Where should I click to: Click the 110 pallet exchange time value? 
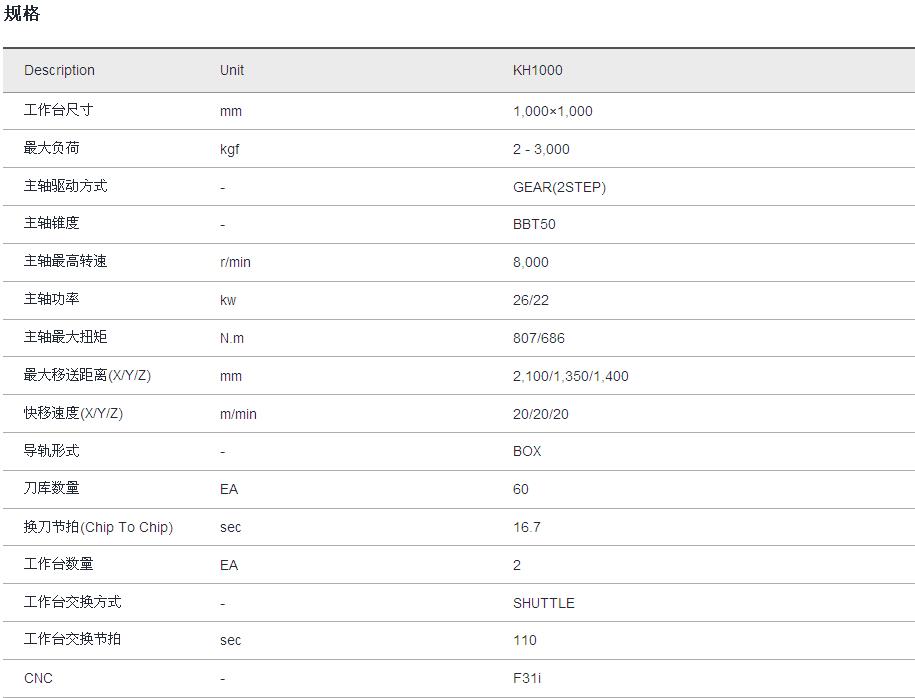[x=525, y=640]
